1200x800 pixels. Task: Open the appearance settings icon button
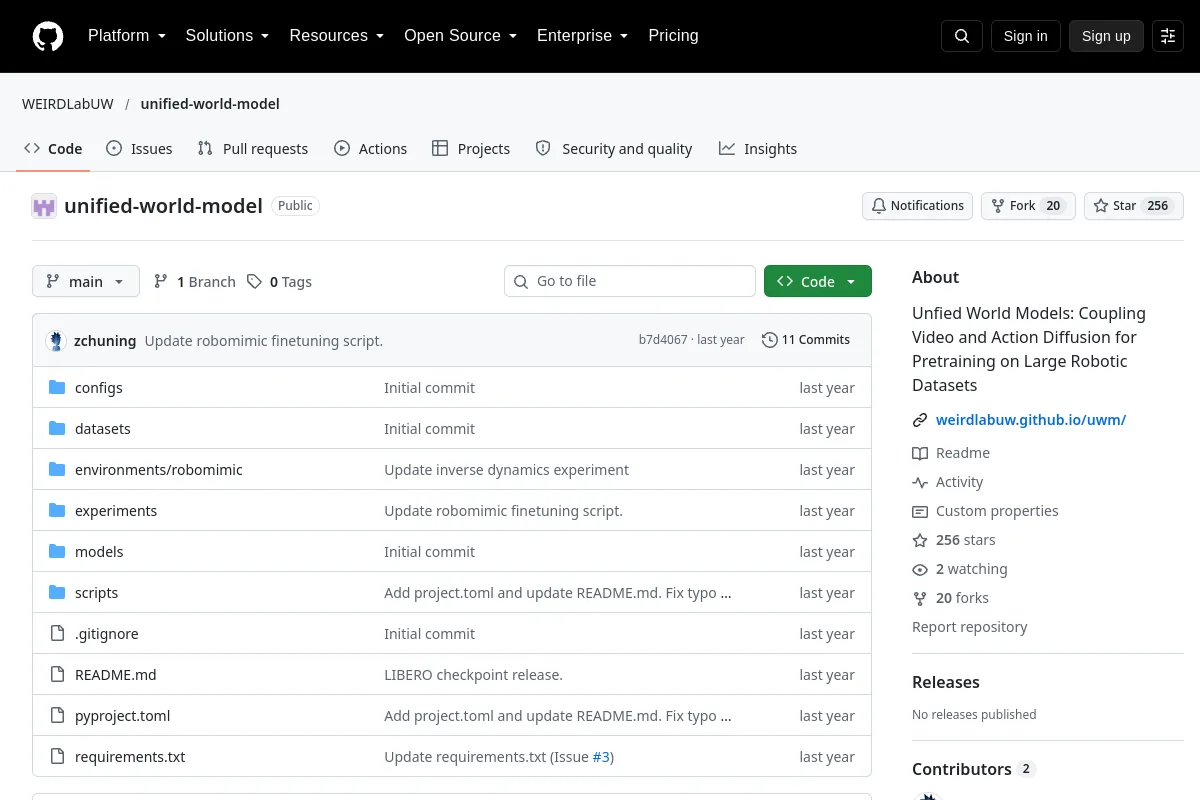tap(1168, 36)
